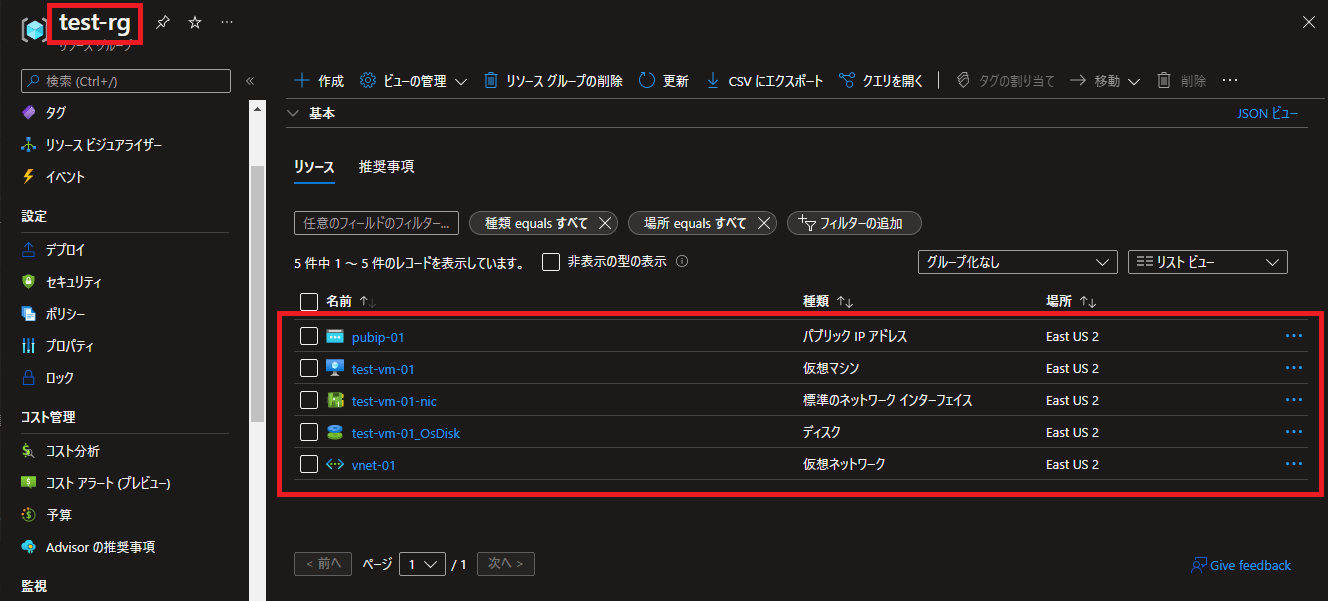The width and height of the screenshot is (1328, 601).
Task: Click the test-vm-01 virtual machine icon
Action: tap(335, 369)
